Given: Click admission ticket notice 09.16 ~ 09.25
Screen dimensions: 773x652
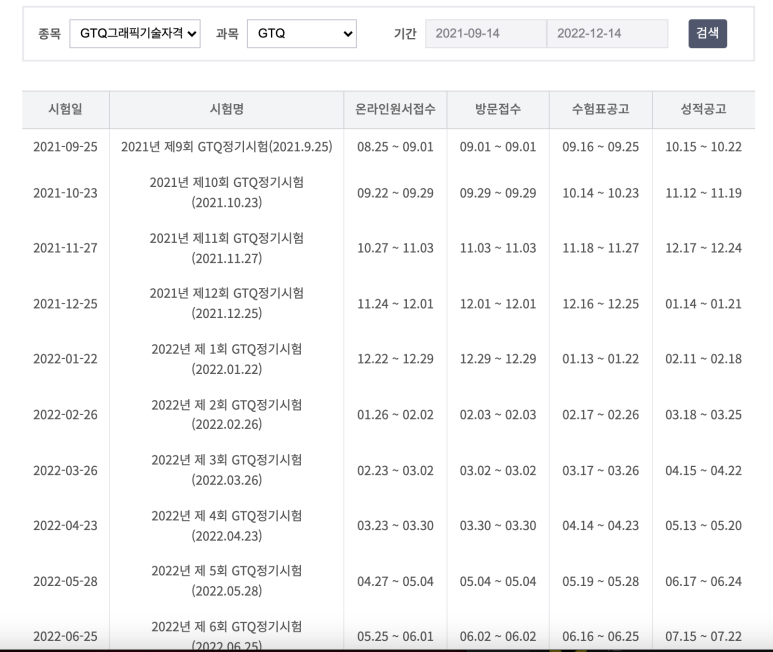Looking at the screenshot, I should click(600, 147).
